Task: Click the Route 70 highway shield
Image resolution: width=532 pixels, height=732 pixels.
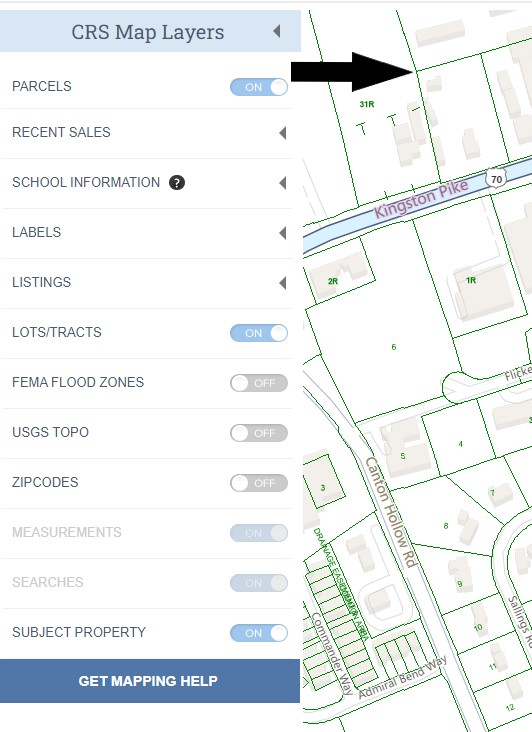Action: [496, 179]
